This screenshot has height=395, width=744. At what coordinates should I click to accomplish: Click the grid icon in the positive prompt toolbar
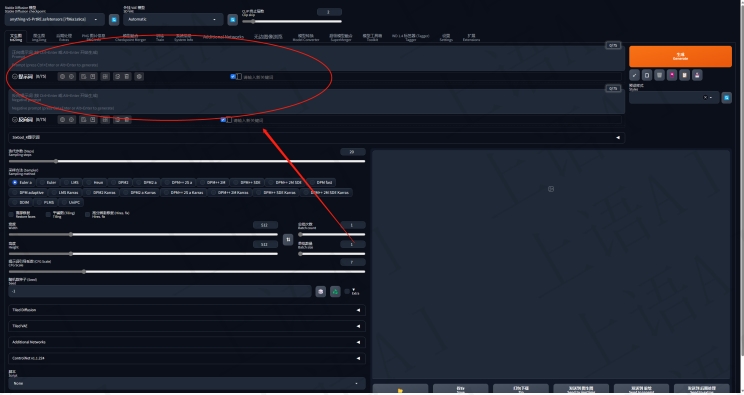tap(105, 76)
